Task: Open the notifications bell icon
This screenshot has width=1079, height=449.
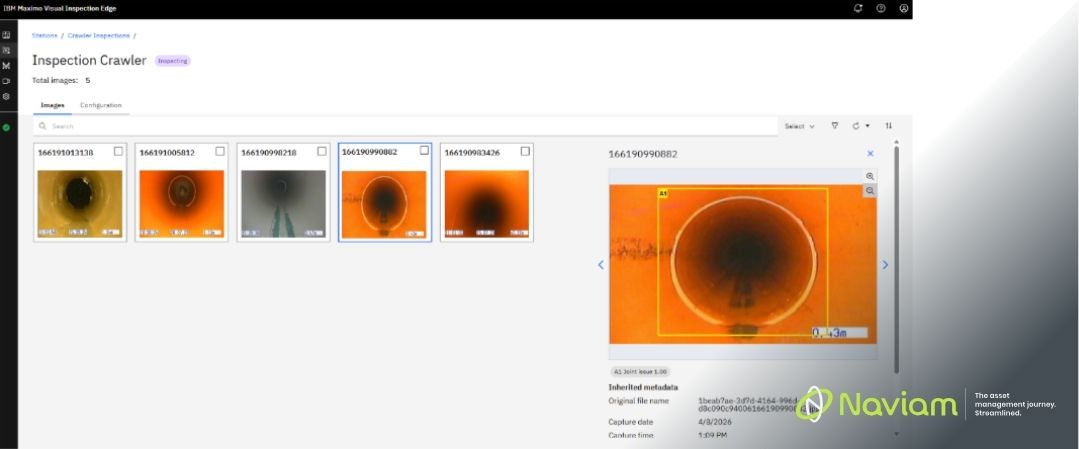Action: point(857,8)
